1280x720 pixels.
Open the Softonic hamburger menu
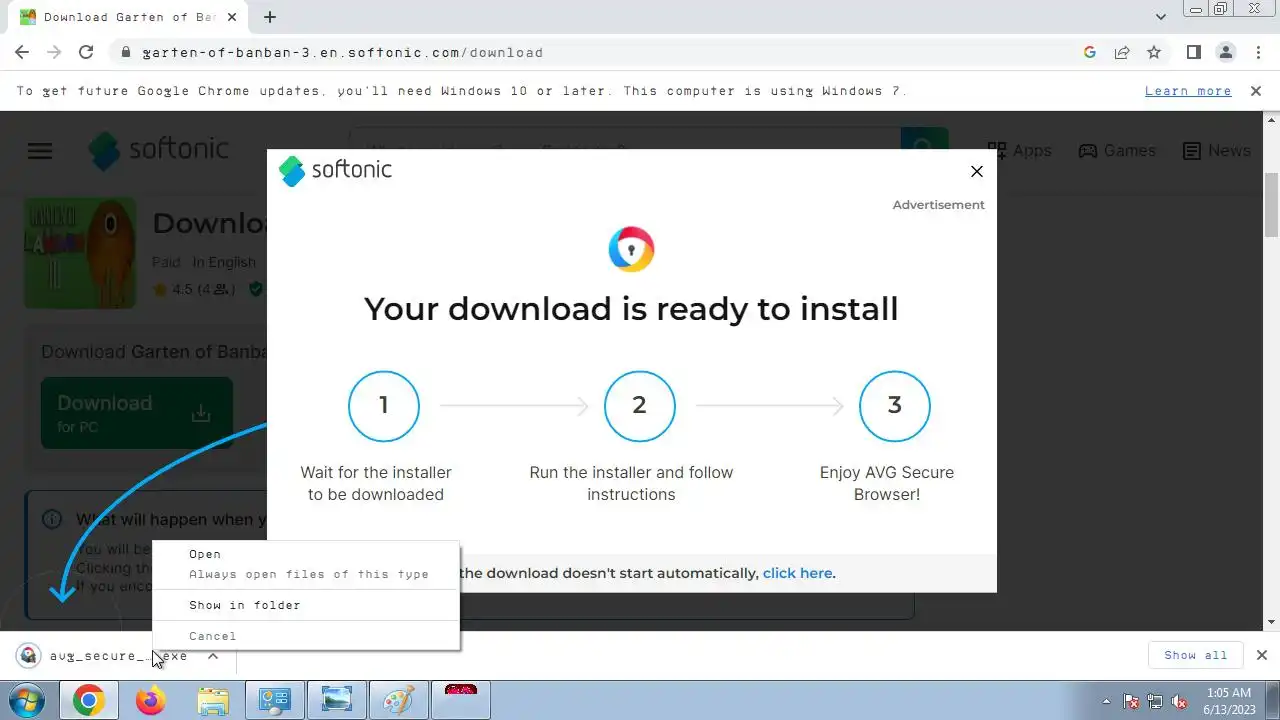[40, 151]
